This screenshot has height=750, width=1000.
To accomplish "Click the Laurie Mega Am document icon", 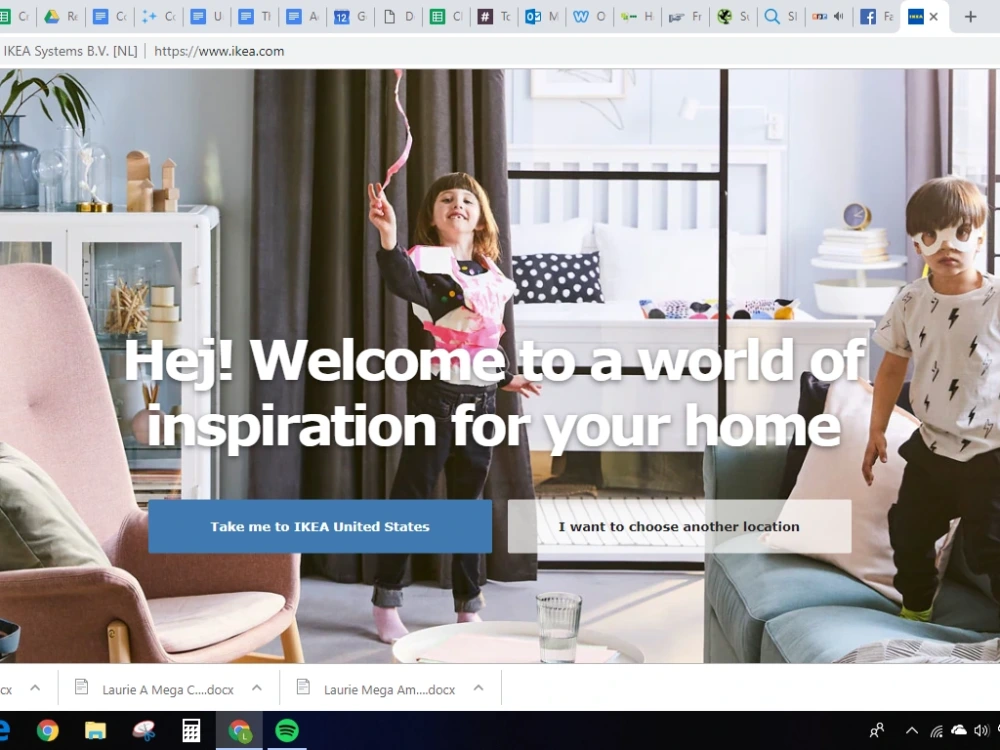I will point(303,686).
